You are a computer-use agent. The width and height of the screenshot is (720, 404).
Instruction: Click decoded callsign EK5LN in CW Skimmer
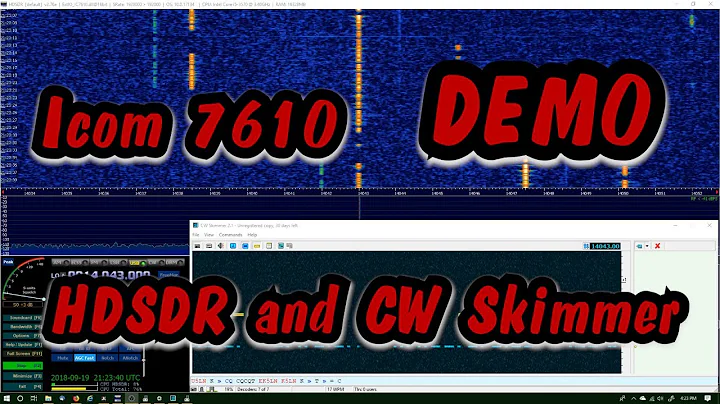(x=268, y=381)
